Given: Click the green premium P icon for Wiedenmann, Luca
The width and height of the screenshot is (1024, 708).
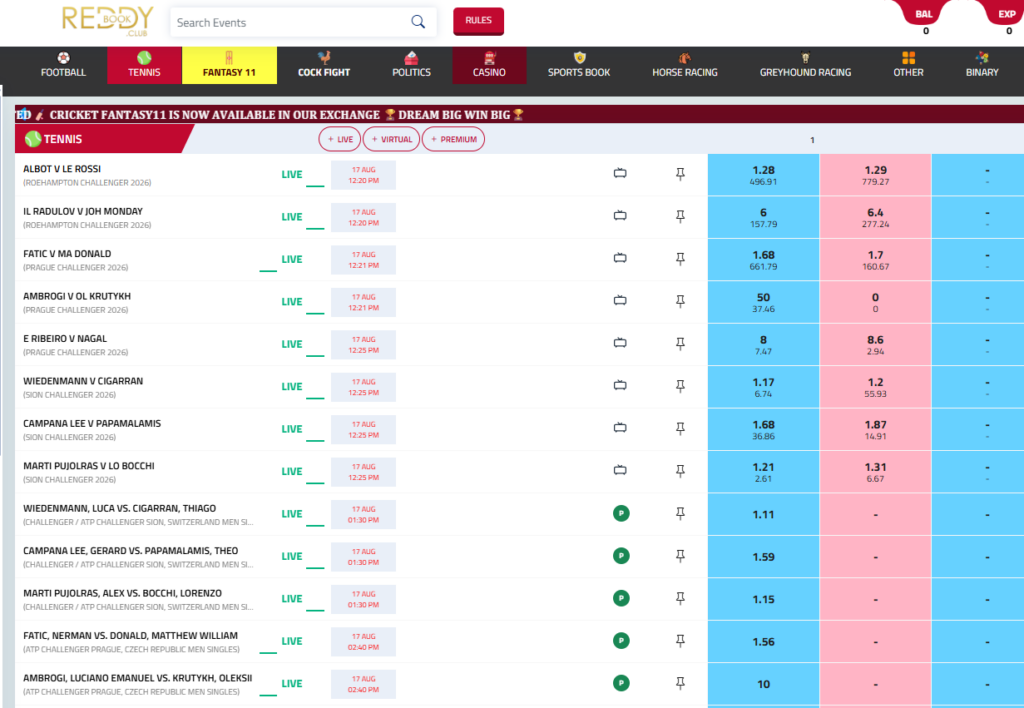Looking at the screenshot, I should point(621,513).
